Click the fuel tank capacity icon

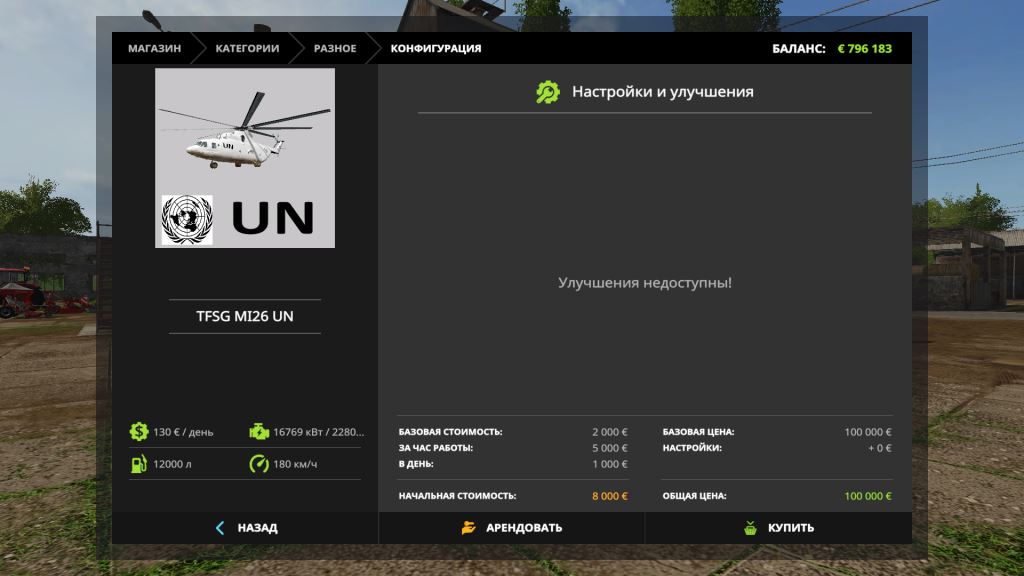[x=138, y=464]
